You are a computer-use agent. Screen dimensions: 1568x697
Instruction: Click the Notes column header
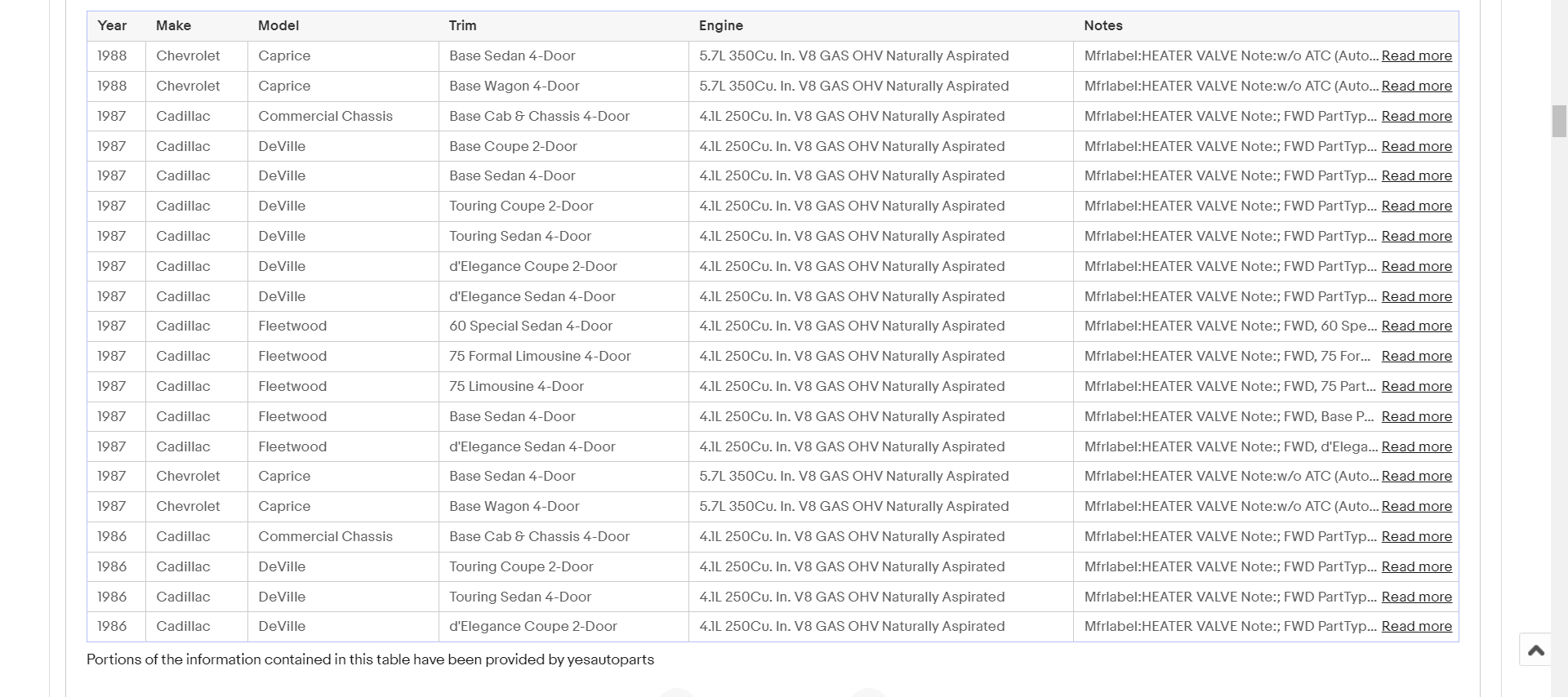[1102, 26]
